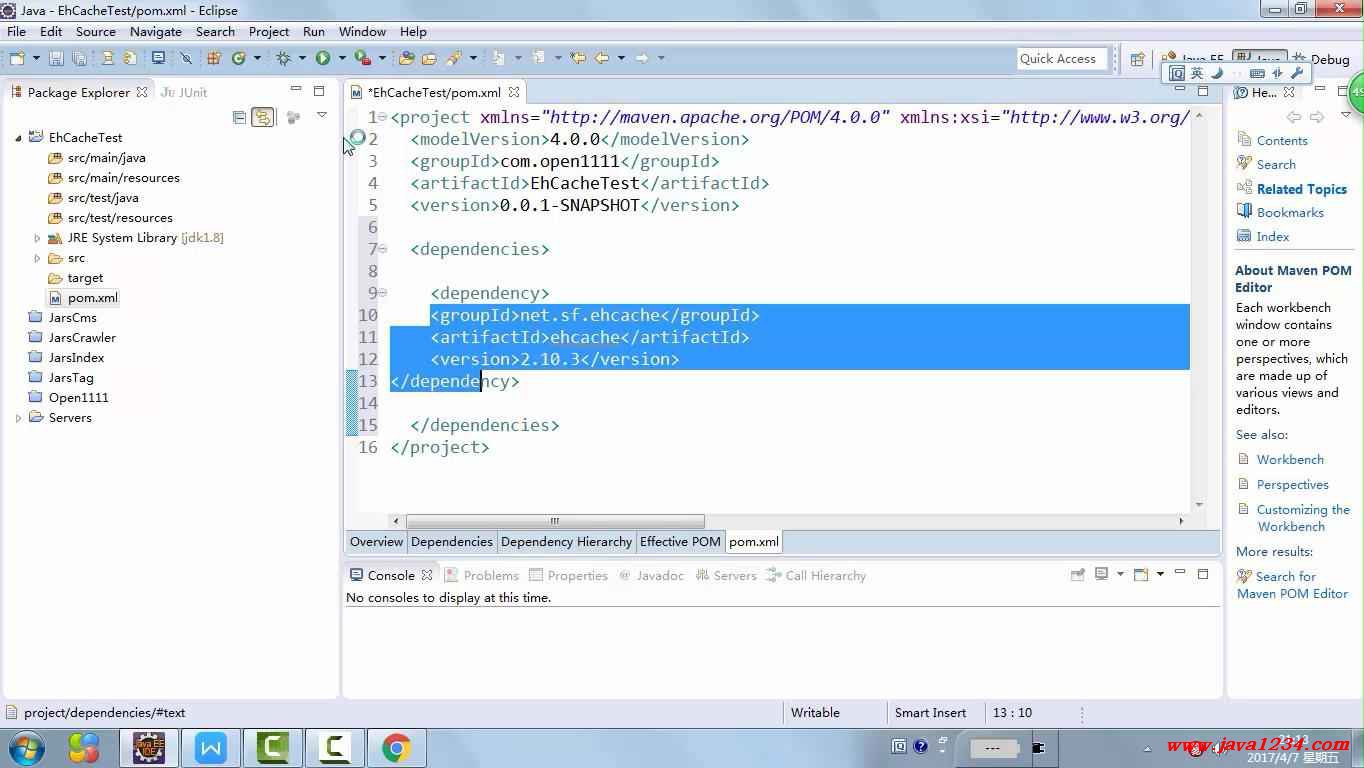Switch to Overview editor tab
1364x768 pixels.
[x=376, y=541]
